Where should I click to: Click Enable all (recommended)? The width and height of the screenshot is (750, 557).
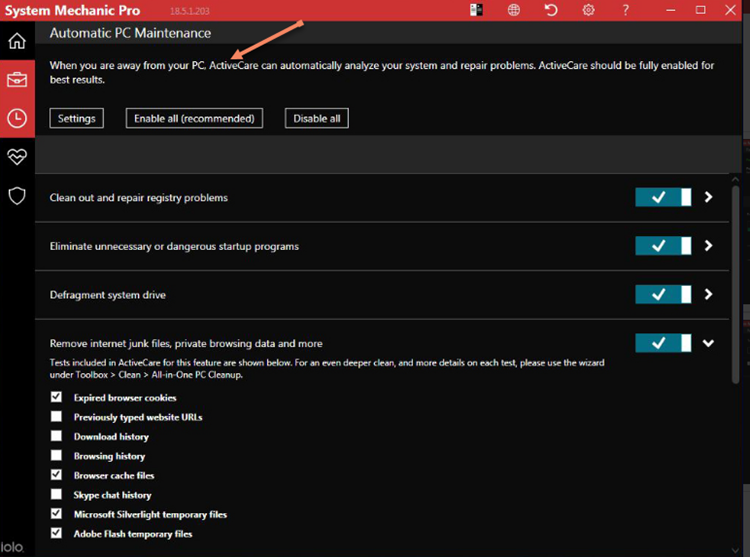click(x=194, y=118)
